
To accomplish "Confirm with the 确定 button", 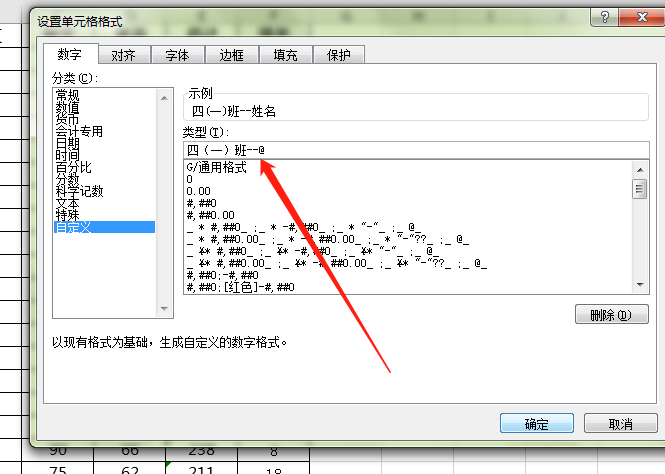I will coord(536,424).
